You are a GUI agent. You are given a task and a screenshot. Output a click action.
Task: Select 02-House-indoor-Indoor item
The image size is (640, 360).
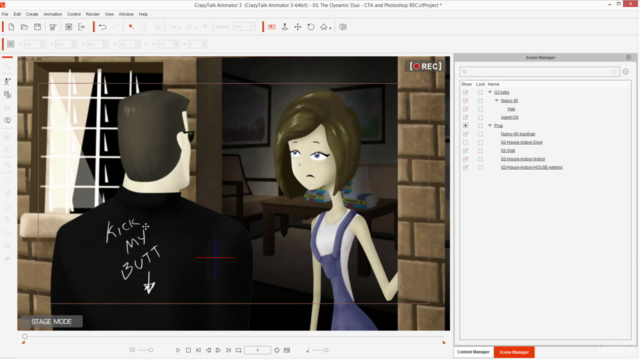point(523,159)
